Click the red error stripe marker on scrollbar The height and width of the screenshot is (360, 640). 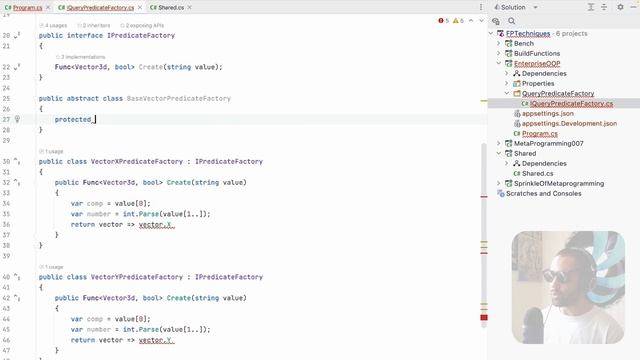(x=484, y=318)
